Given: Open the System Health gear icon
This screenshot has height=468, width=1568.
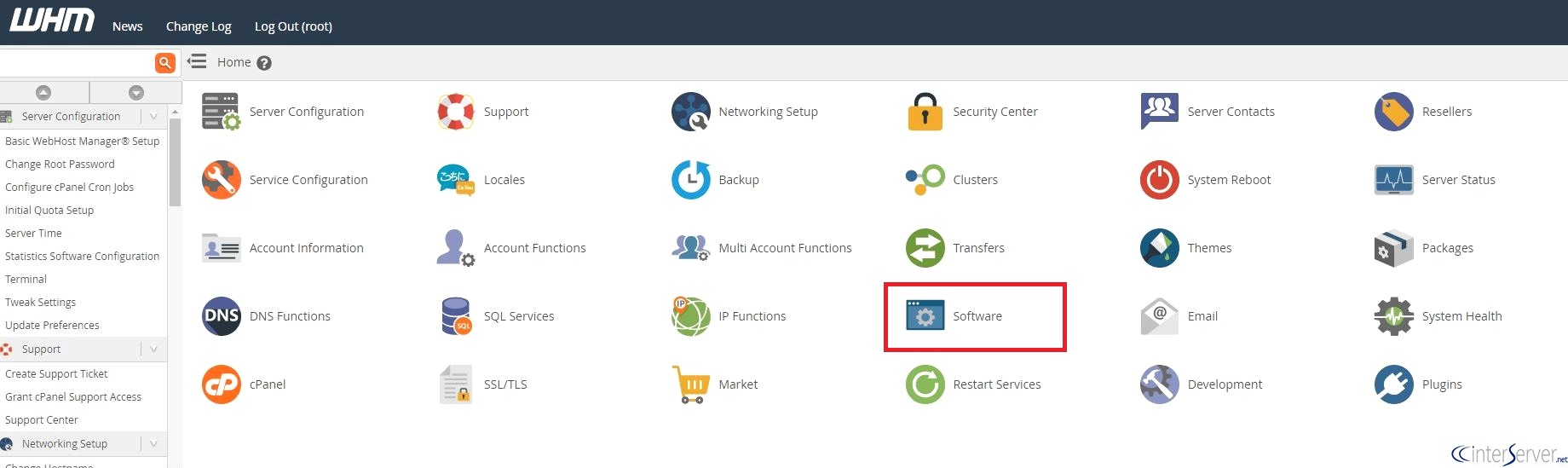Looking at the screenshot, I should click(1394, 316).
